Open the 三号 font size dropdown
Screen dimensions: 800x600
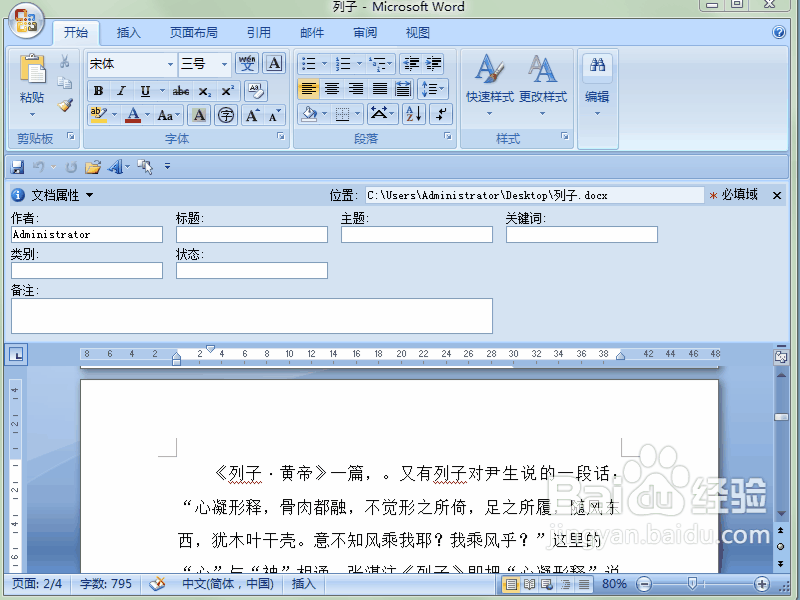[222, 64]
